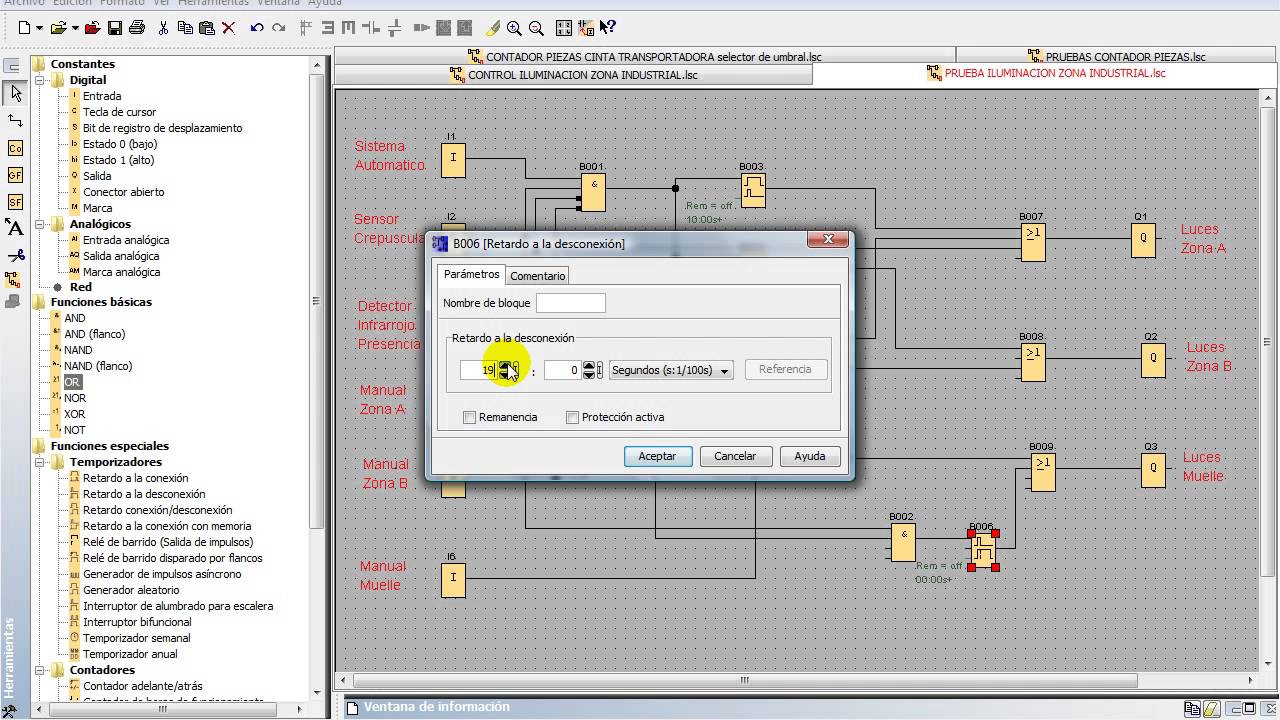Click the Paste clipboard toolbar icon
The width and height of the screenshot is (1280, 720).
(207, 28)
